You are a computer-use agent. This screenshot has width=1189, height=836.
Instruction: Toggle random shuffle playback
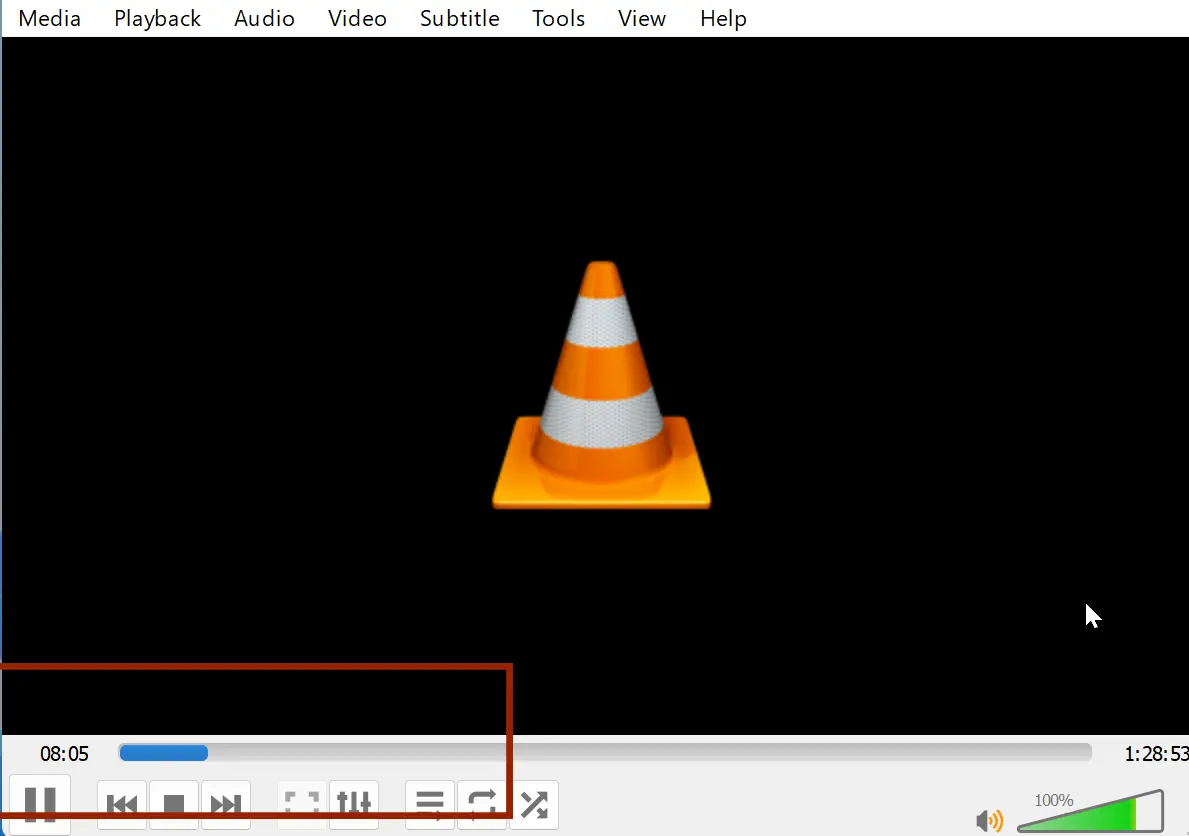coord(534,805)
